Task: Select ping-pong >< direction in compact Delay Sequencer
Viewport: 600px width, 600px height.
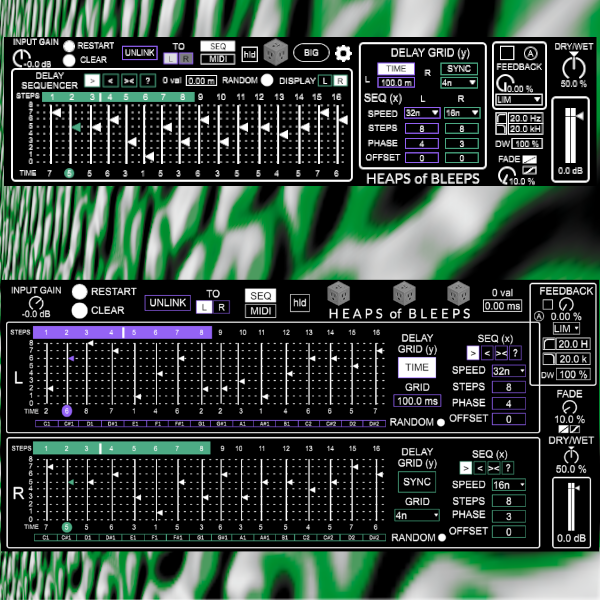Action: (x=129, y=81)
